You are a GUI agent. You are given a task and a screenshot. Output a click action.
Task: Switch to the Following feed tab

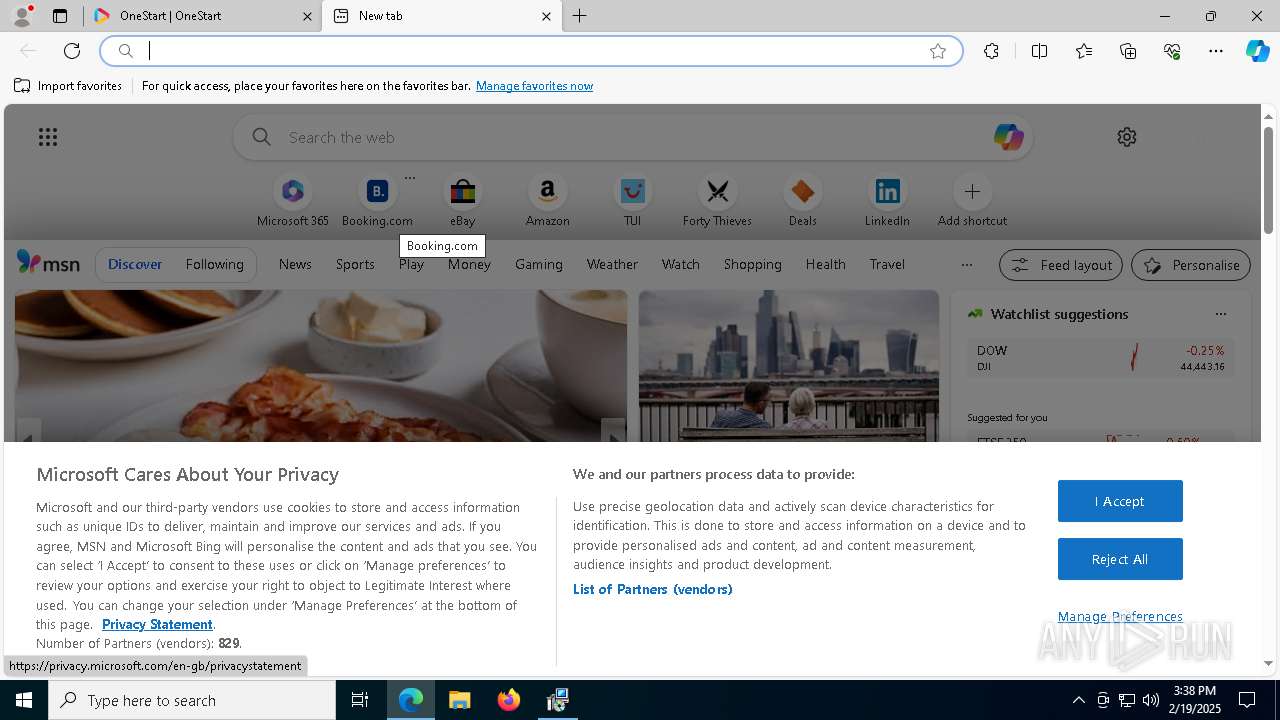214,264
